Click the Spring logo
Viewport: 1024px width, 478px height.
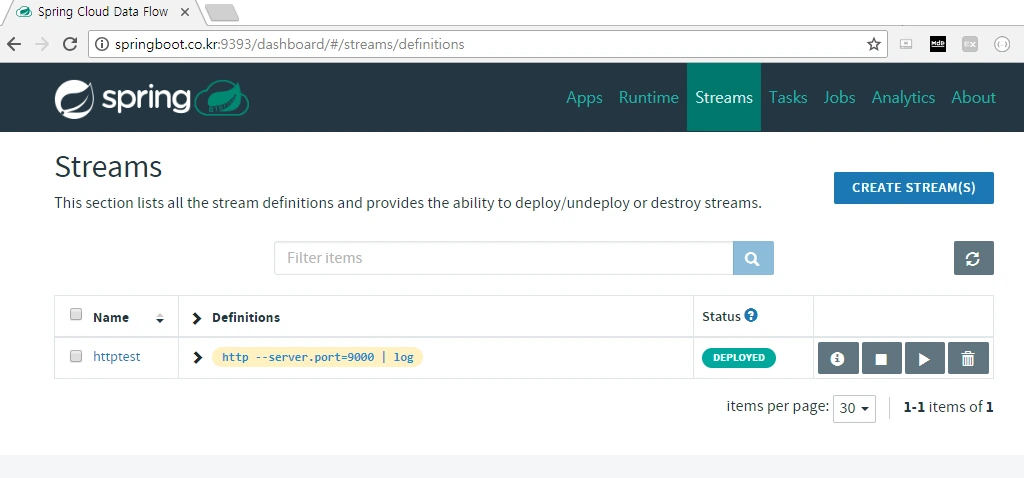pos(152,98)
